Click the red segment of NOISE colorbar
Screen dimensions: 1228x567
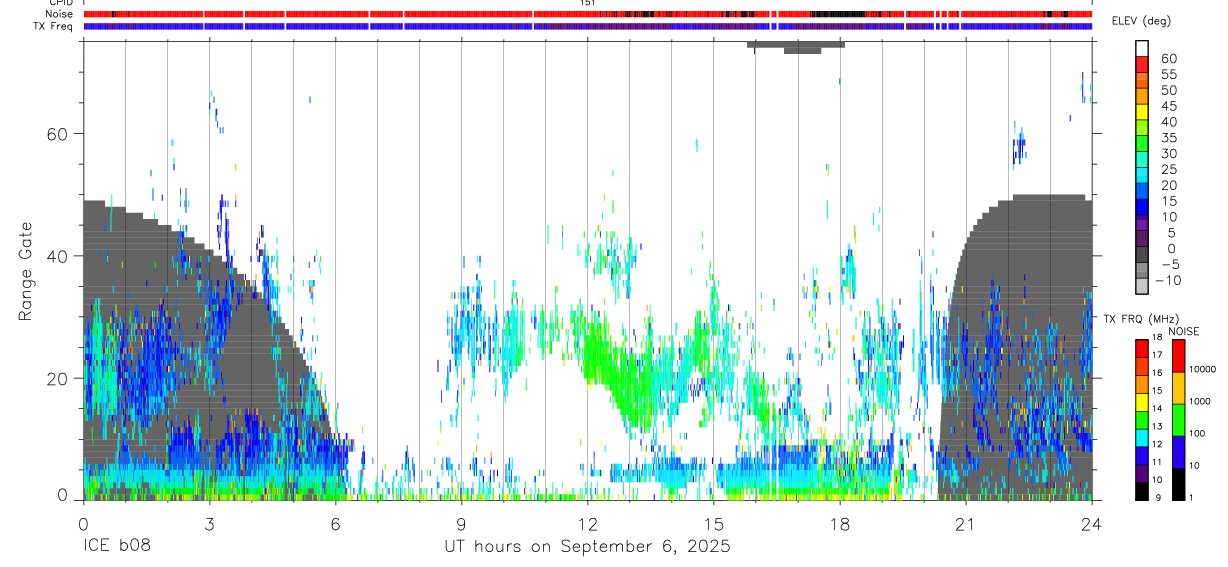pyautogui.click(x=1179, y=356)
